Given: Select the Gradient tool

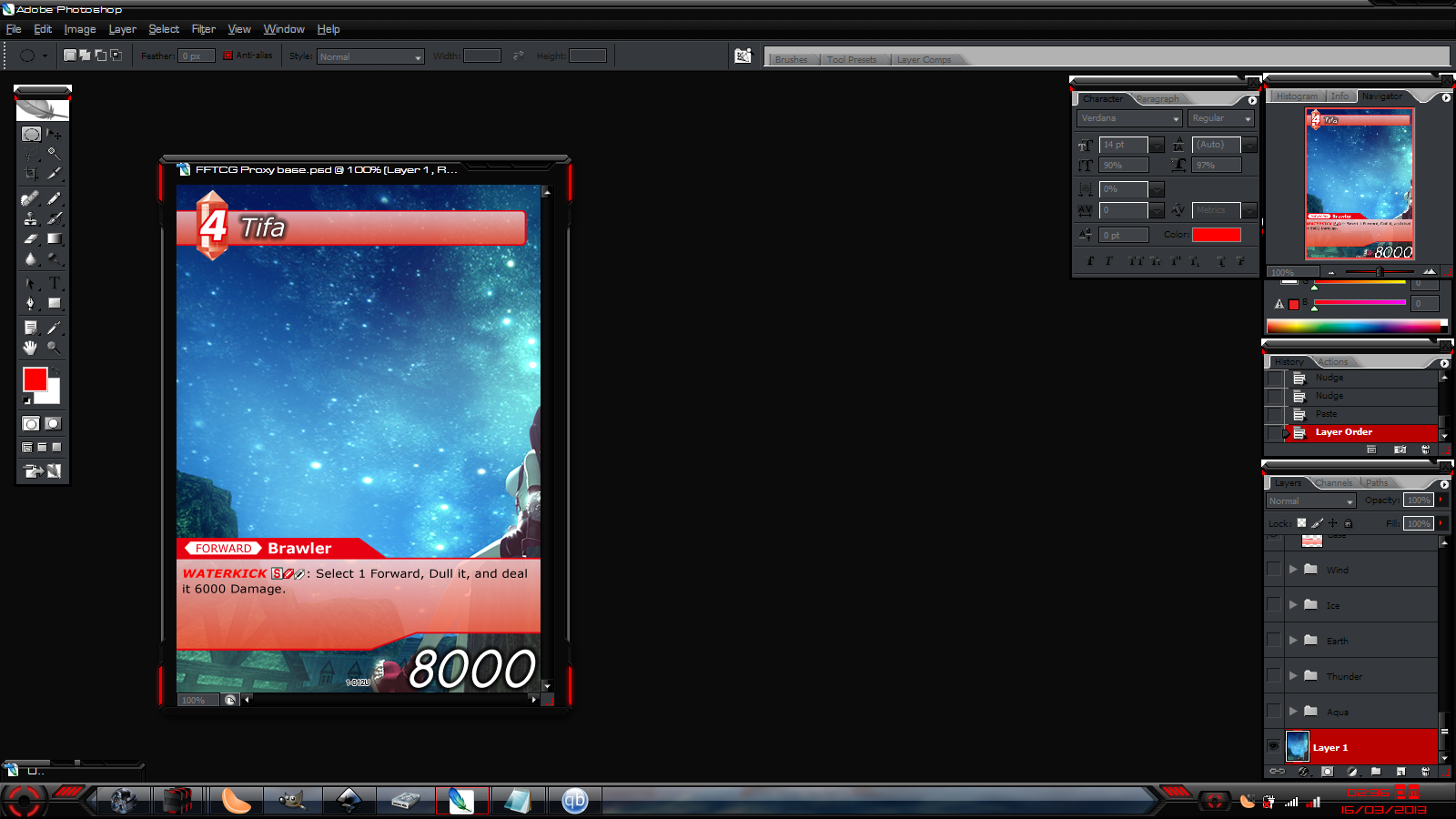Looking at the screenshot, I should click(54, 238).
